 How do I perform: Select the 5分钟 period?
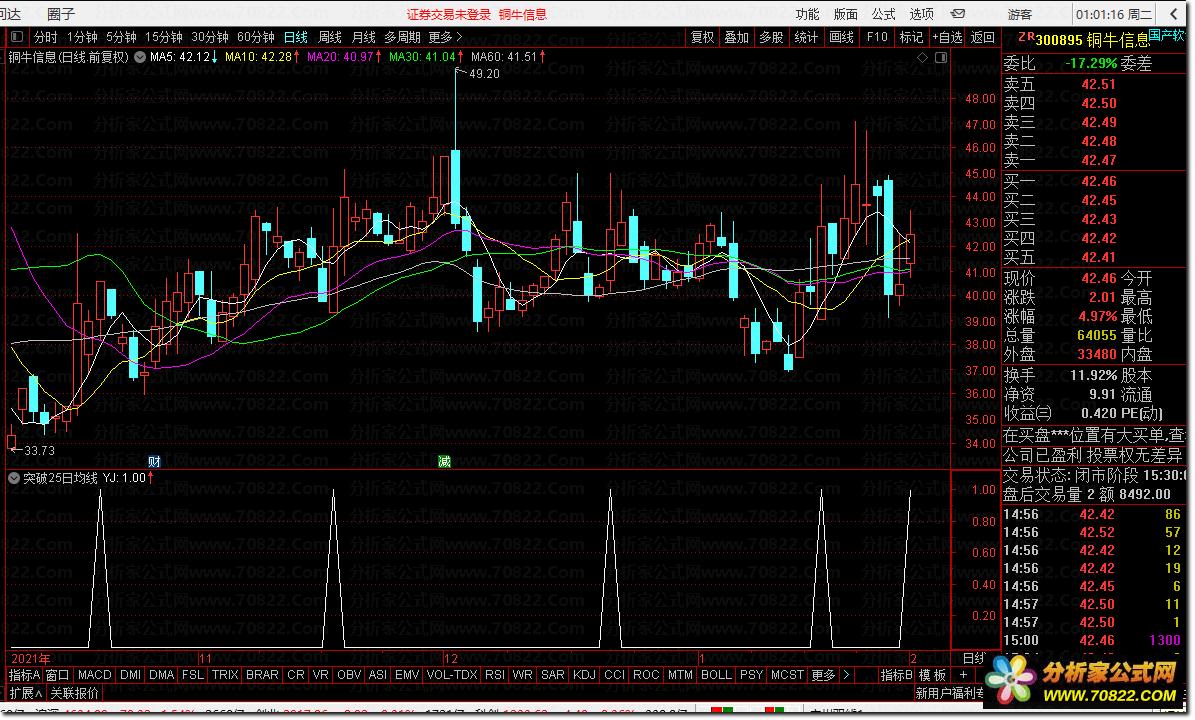click(121, 37)
